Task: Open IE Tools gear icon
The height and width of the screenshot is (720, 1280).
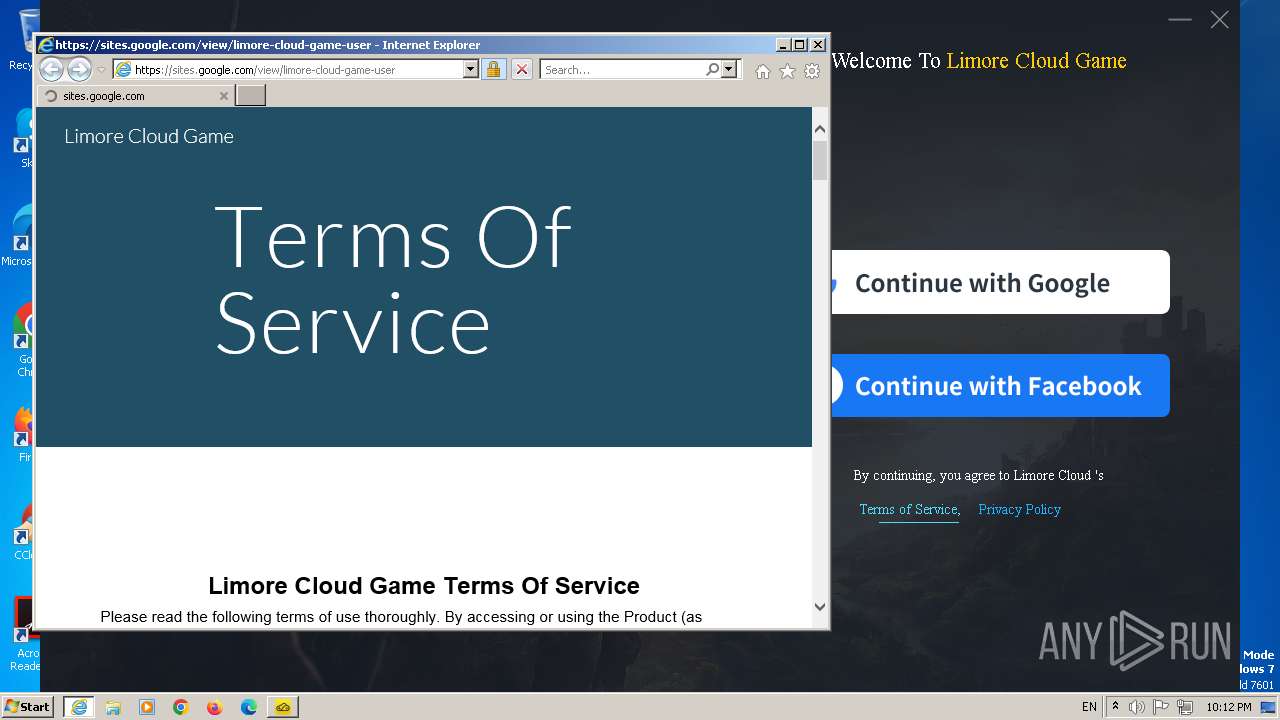Action: coord(812,71)
